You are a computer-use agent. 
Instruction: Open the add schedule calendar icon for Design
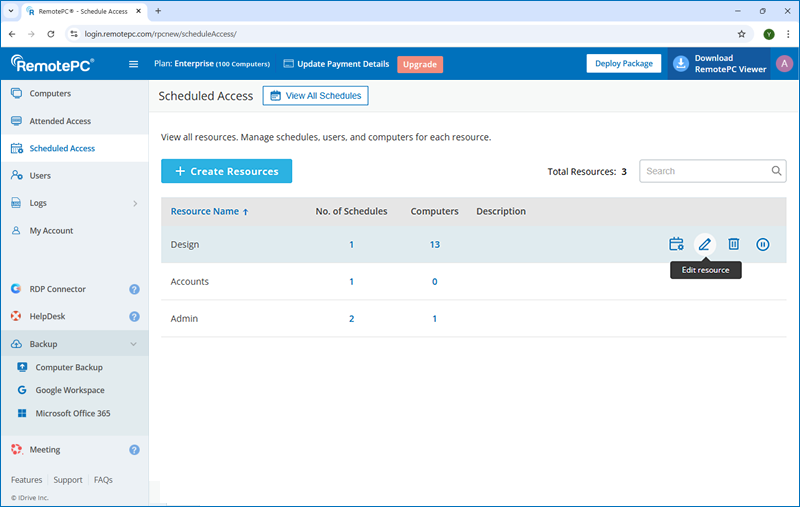[x=676, y=244]
